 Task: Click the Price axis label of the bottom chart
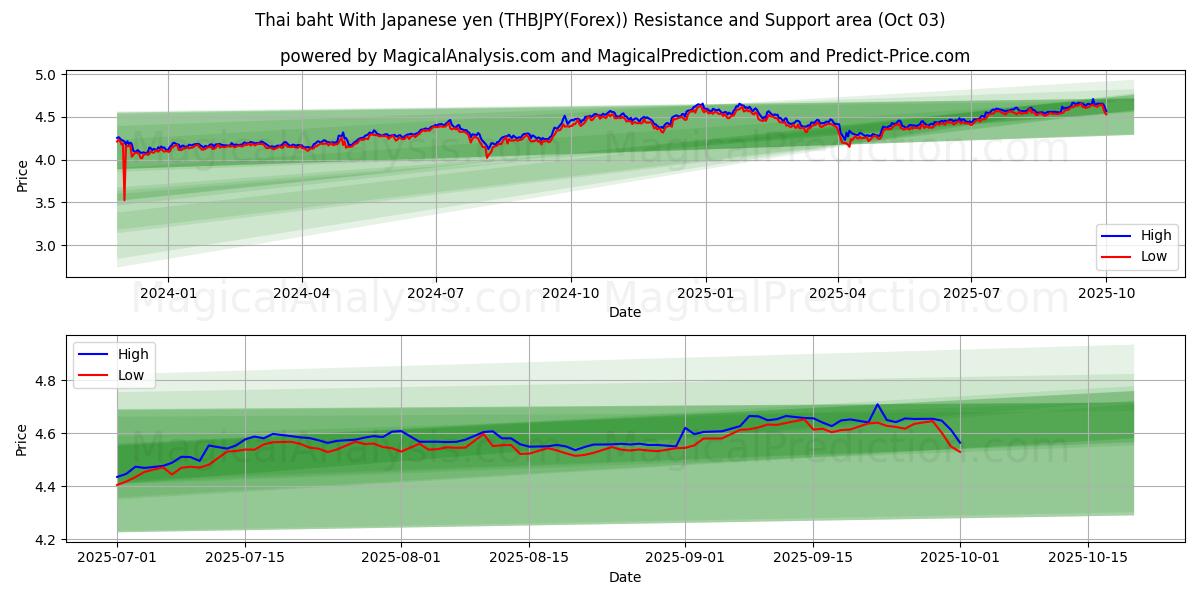coord(22,439)
